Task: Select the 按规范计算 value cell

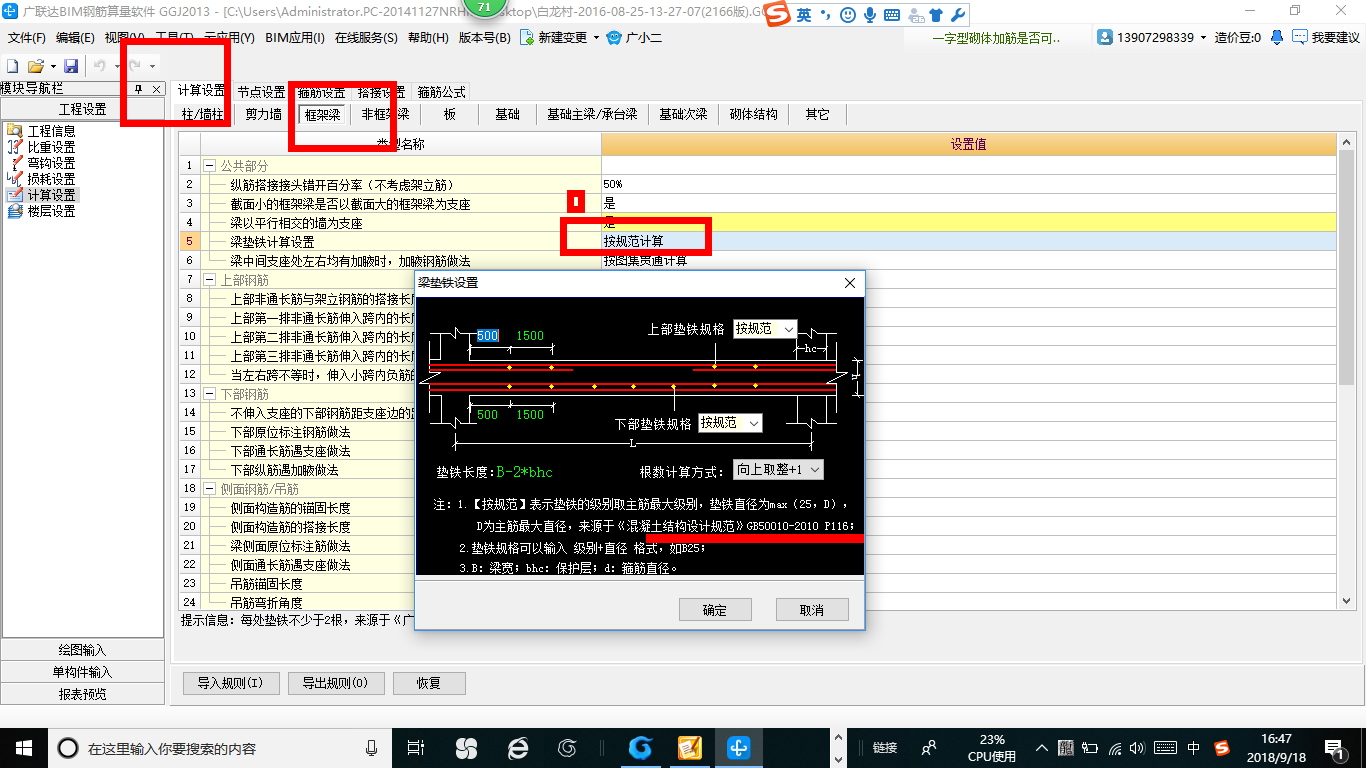Action: (969, 241)
